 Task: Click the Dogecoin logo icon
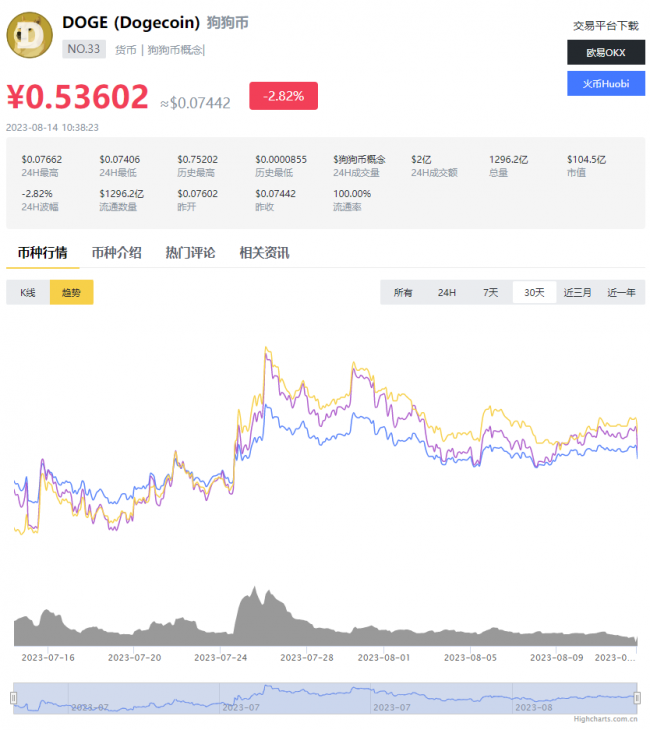pyautogui.click(x=29, y=35)
